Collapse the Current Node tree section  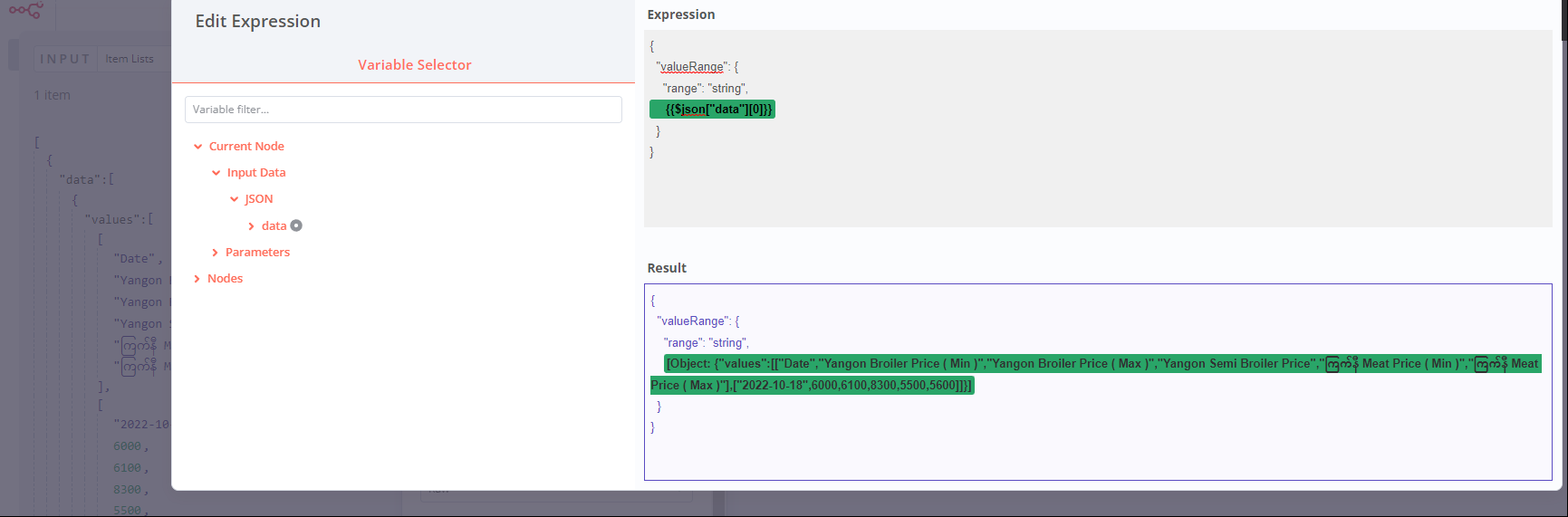tap(198, 147)
